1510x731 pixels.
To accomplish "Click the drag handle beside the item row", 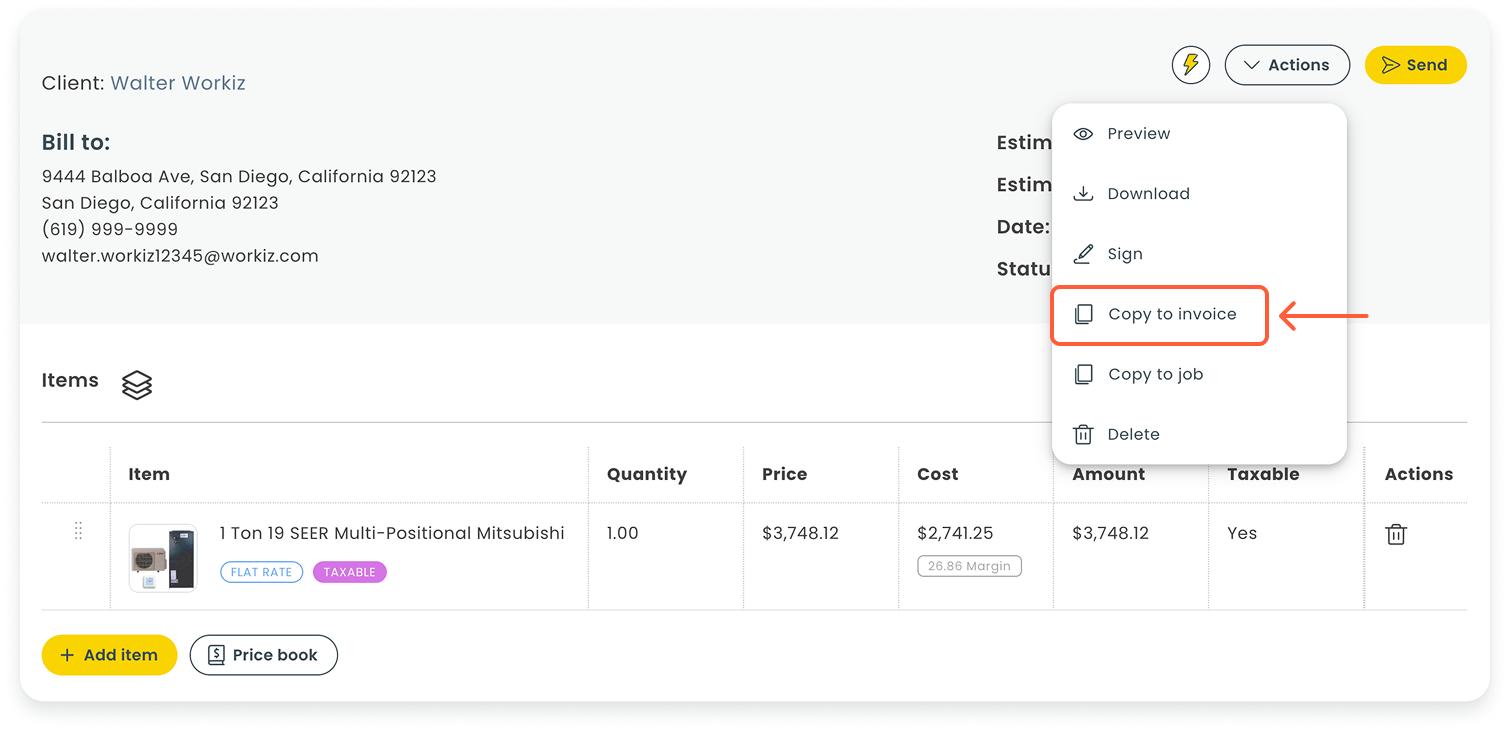I will coord(78,531).
